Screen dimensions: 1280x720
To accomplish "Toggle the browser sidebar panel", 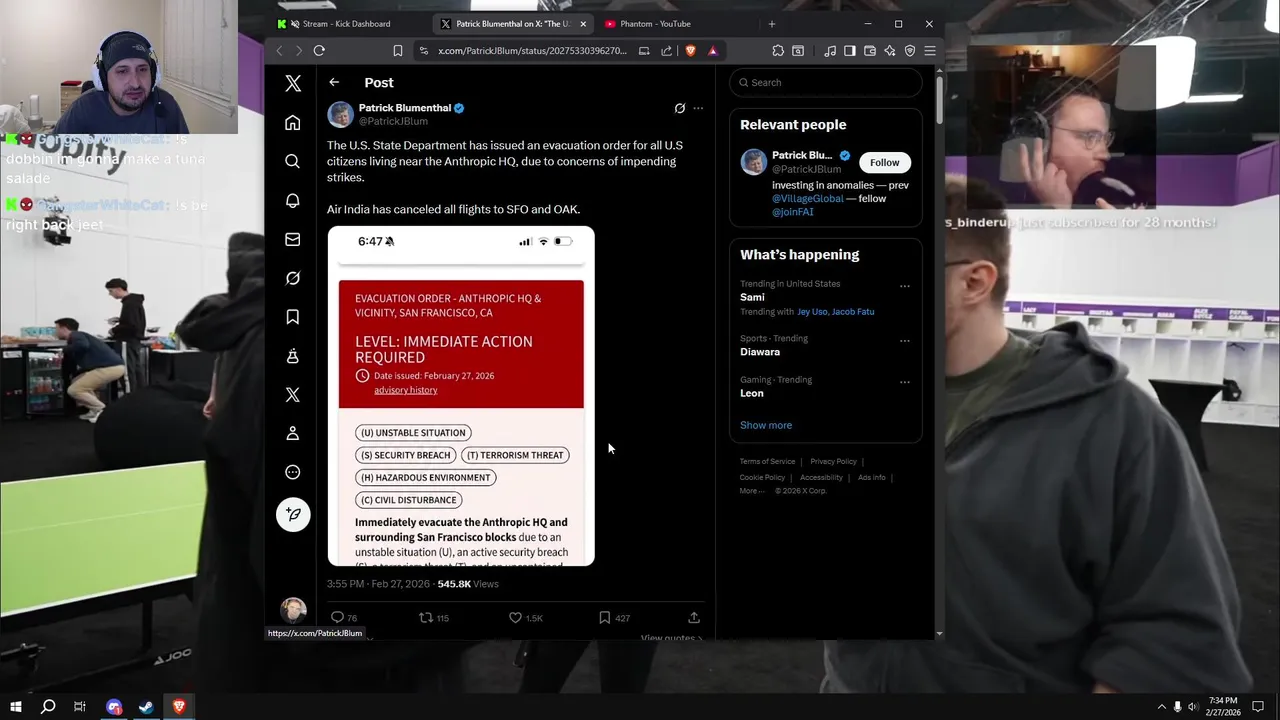I will 849,51.
